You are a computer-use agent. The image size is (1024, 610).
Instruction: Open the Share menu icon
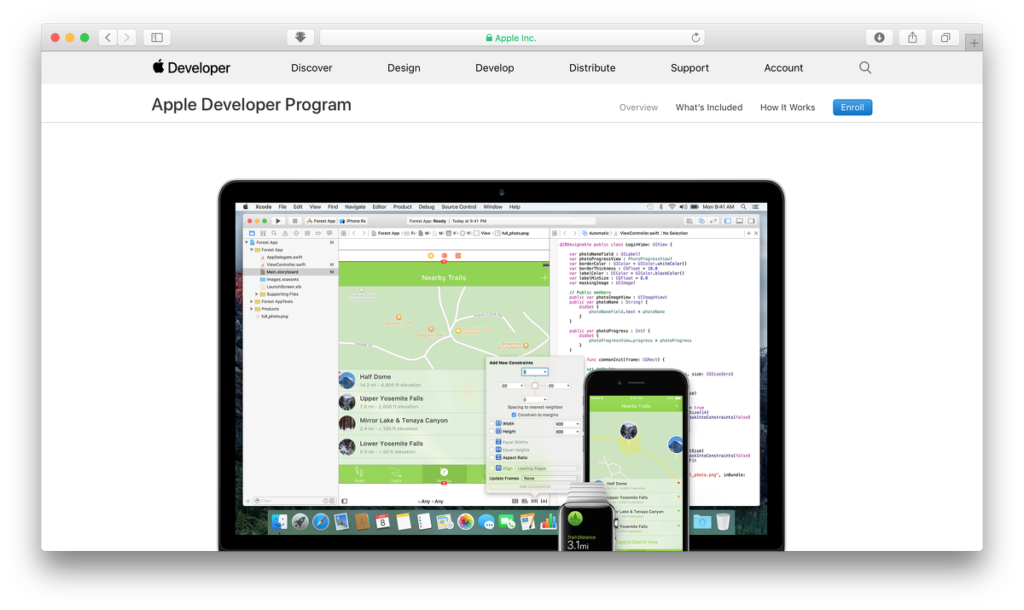[x=912, y=38]
